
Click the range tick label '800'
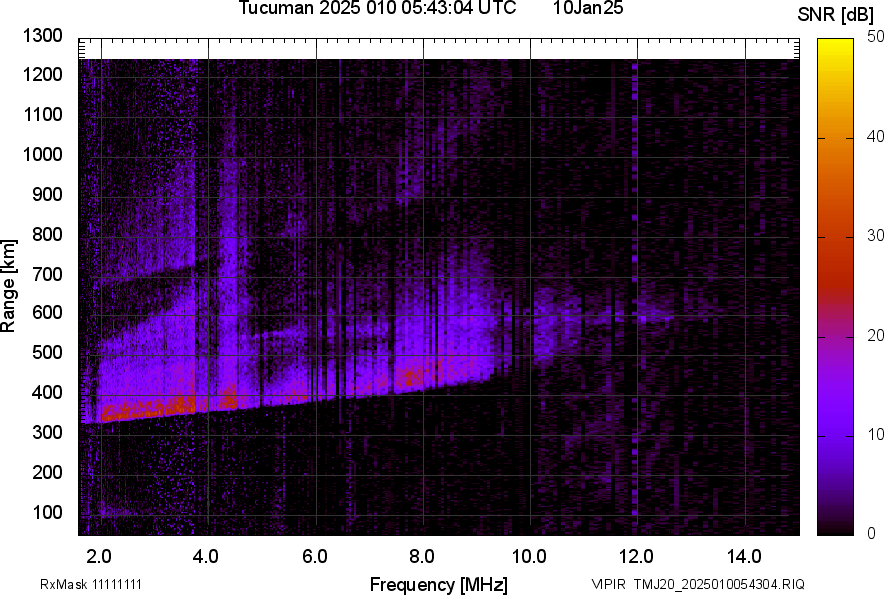[x=47, y=235]
